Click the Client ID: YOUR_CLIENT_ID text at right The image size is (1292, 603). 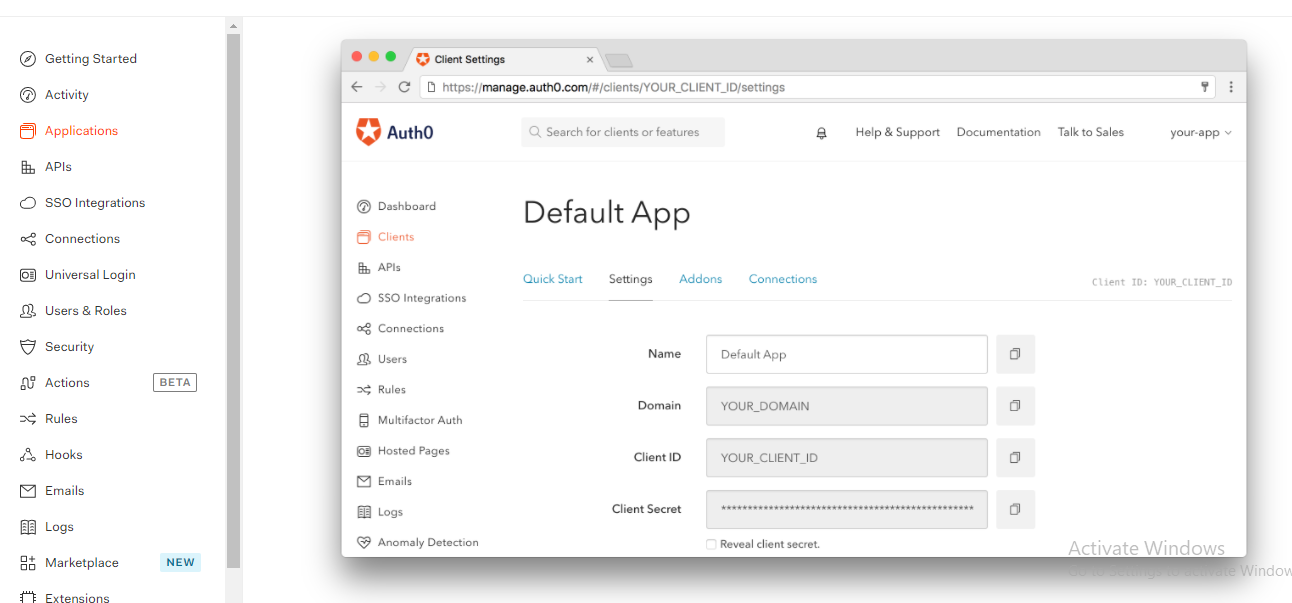click(x=1162, y=282)
